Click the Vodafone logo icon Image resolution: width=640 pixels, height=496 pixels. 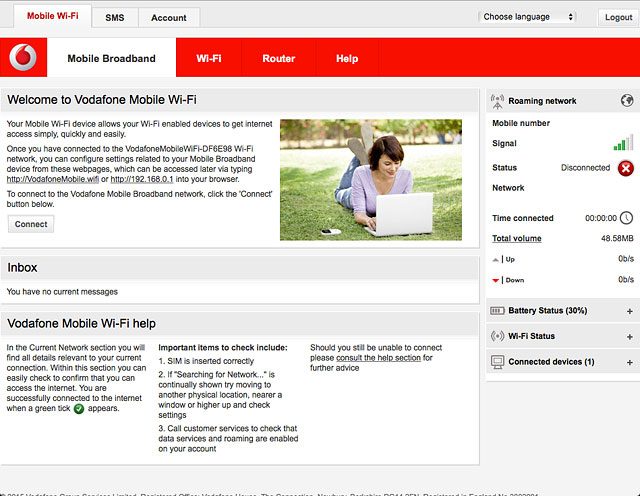(x=22, y=58)
